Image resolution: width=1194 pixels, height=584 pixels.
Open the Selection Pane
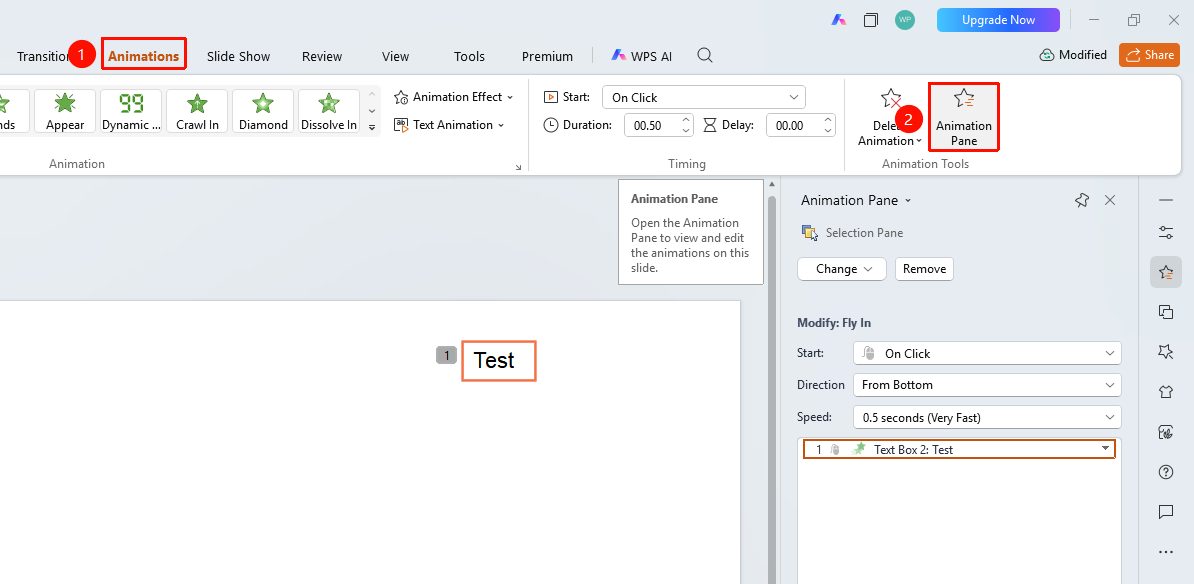(852, 233)
